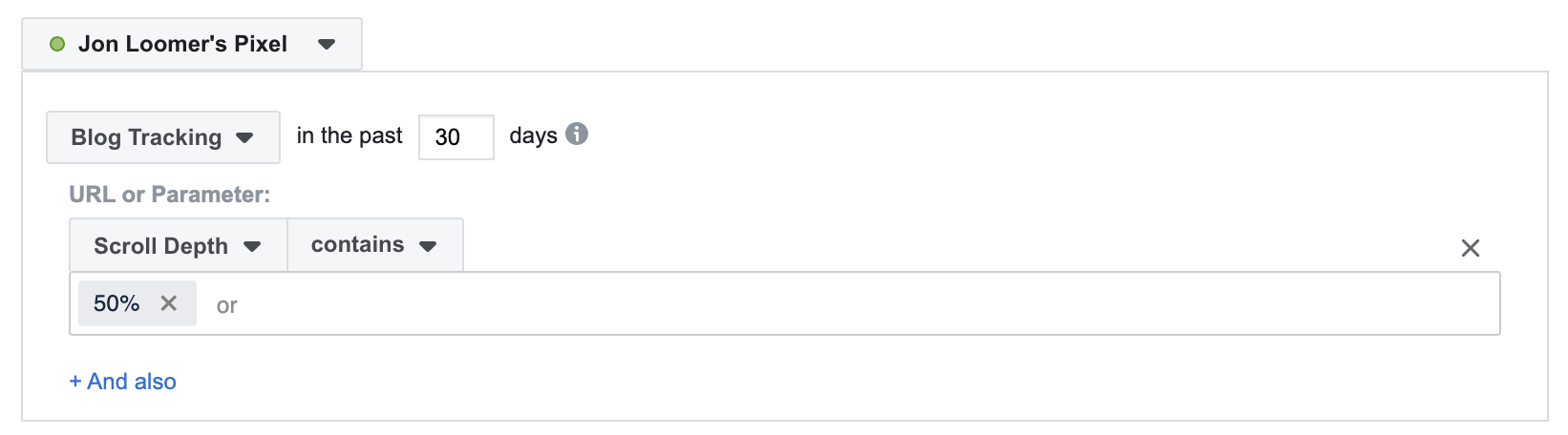The image size is (1568, 435).
Task: Click the 'or' placeholder to add value
Action: [227, 305]
